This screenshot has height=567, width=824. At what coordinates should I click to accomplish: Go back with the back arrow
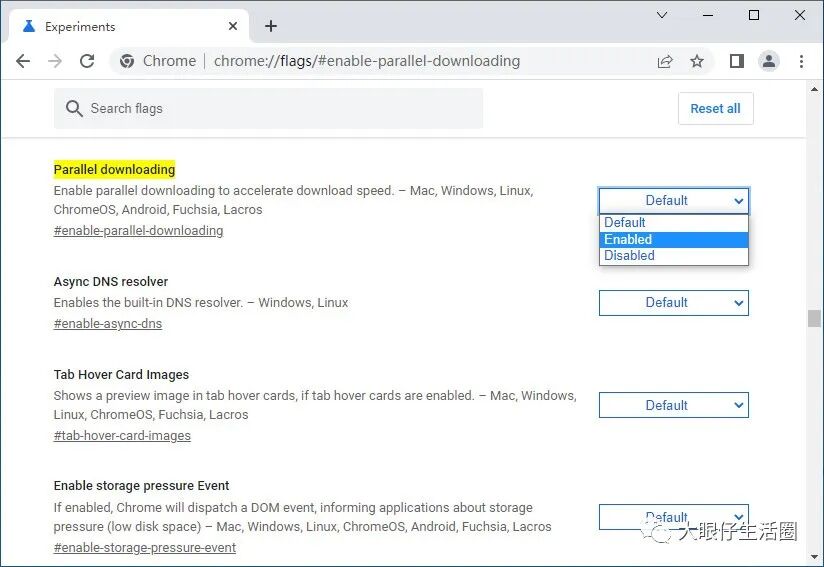pyautogui.click(x=23, y=61)
